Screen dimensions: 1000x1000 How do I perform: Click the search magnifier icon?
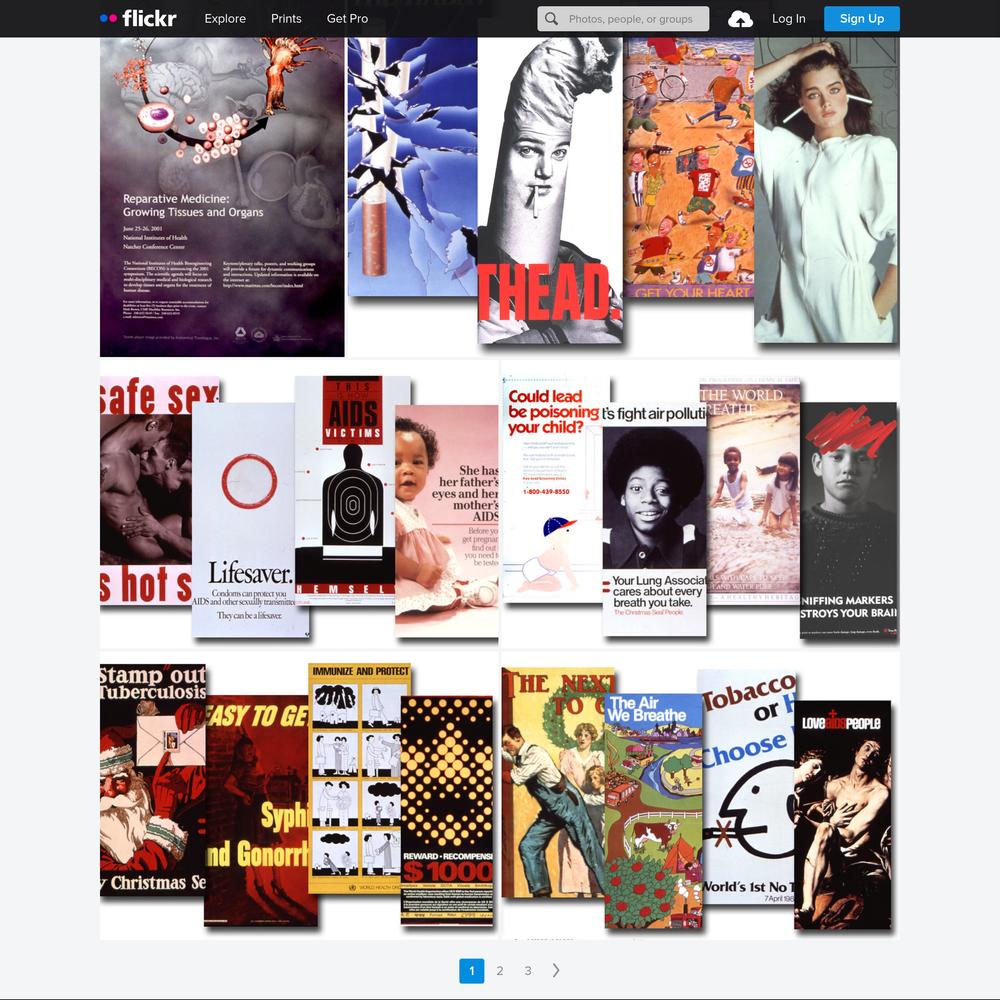[551, 19]
